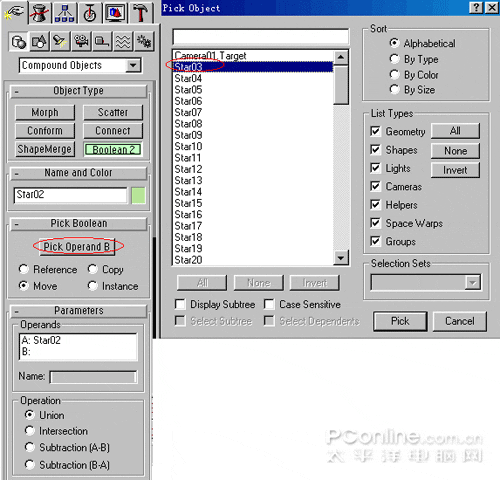Open the Motion command panel tab
The height and width of the screenshot is (480, 500).
coord(90,13)
